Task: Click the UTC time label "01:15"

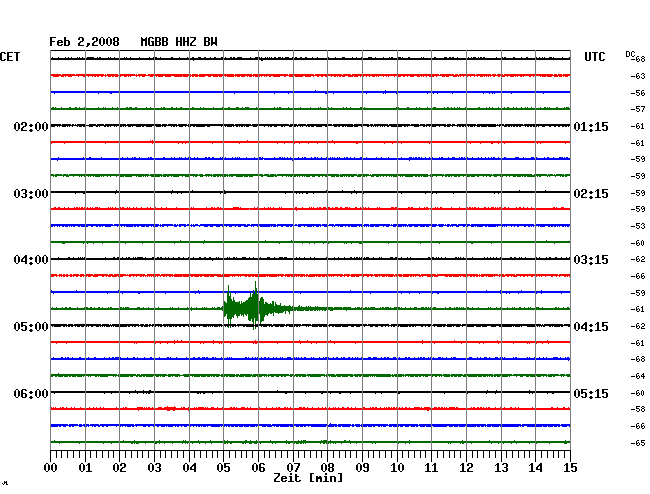Action: pos(591,127)
